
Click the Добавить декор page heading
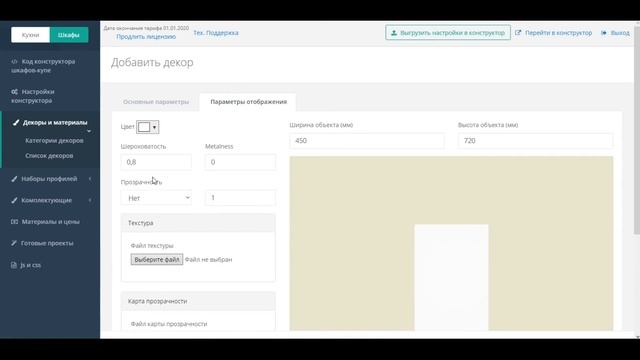(152, 62)
